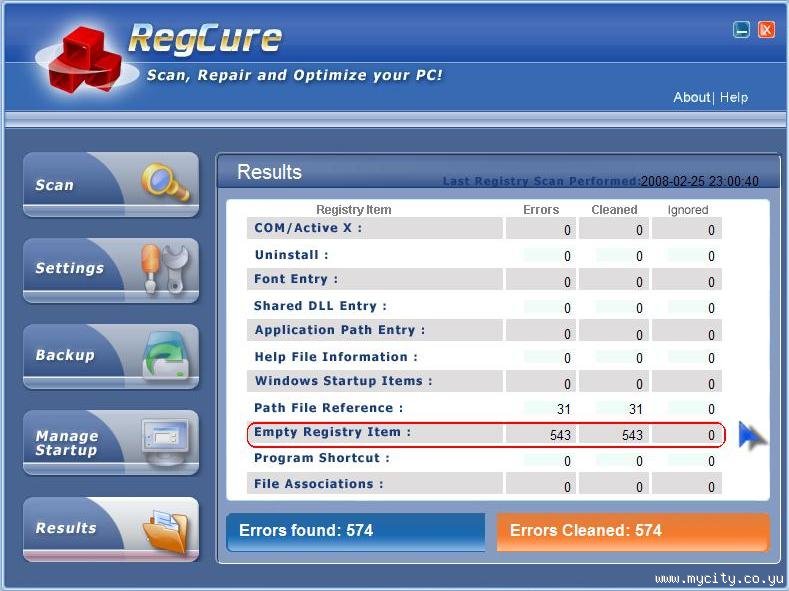
Task: Click the Errors value for Program Shortcut
Action: click(x=567, y=461)
